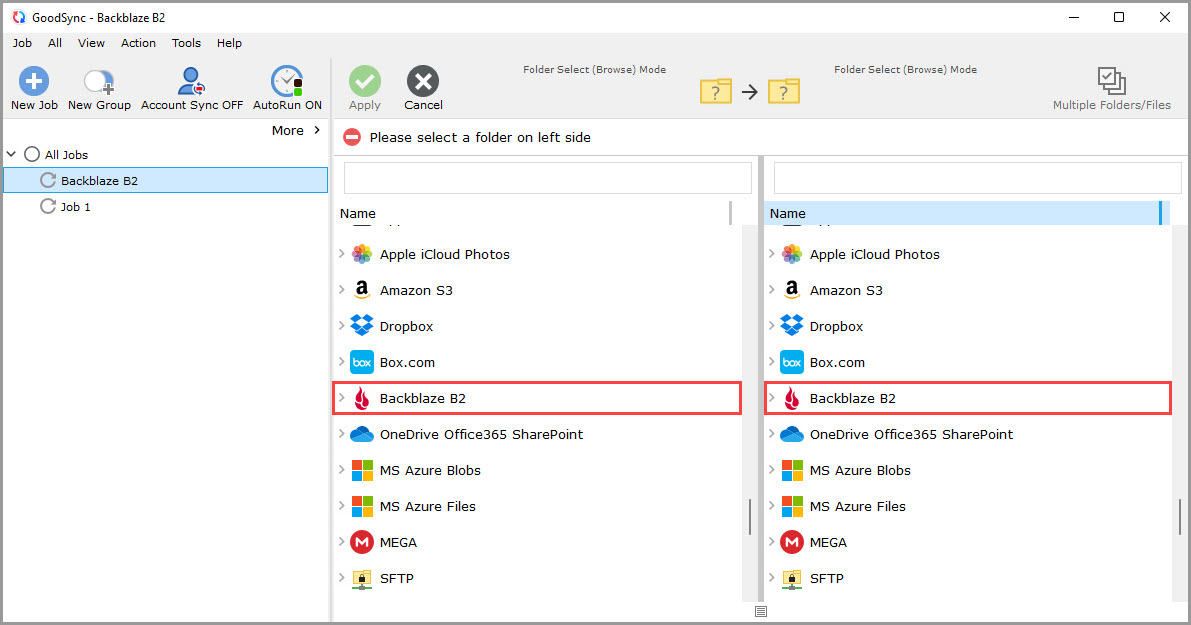Click Dropbox icon in left pane
The image size is (1191, 625).
point(362,325)
